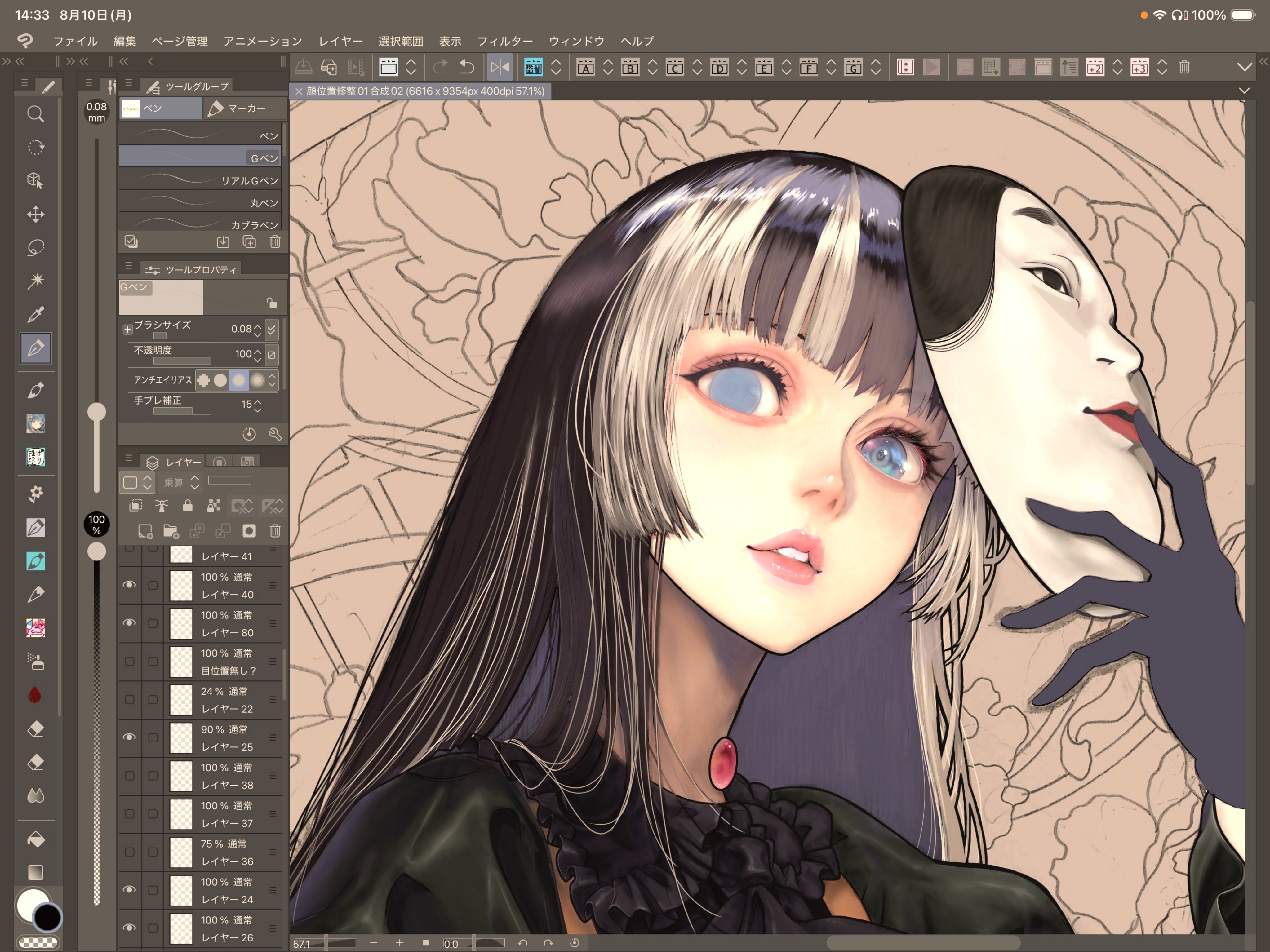Hide layer レイヤー 24 with eye icon
The image size is (1270, 952).
coord(130,890)
